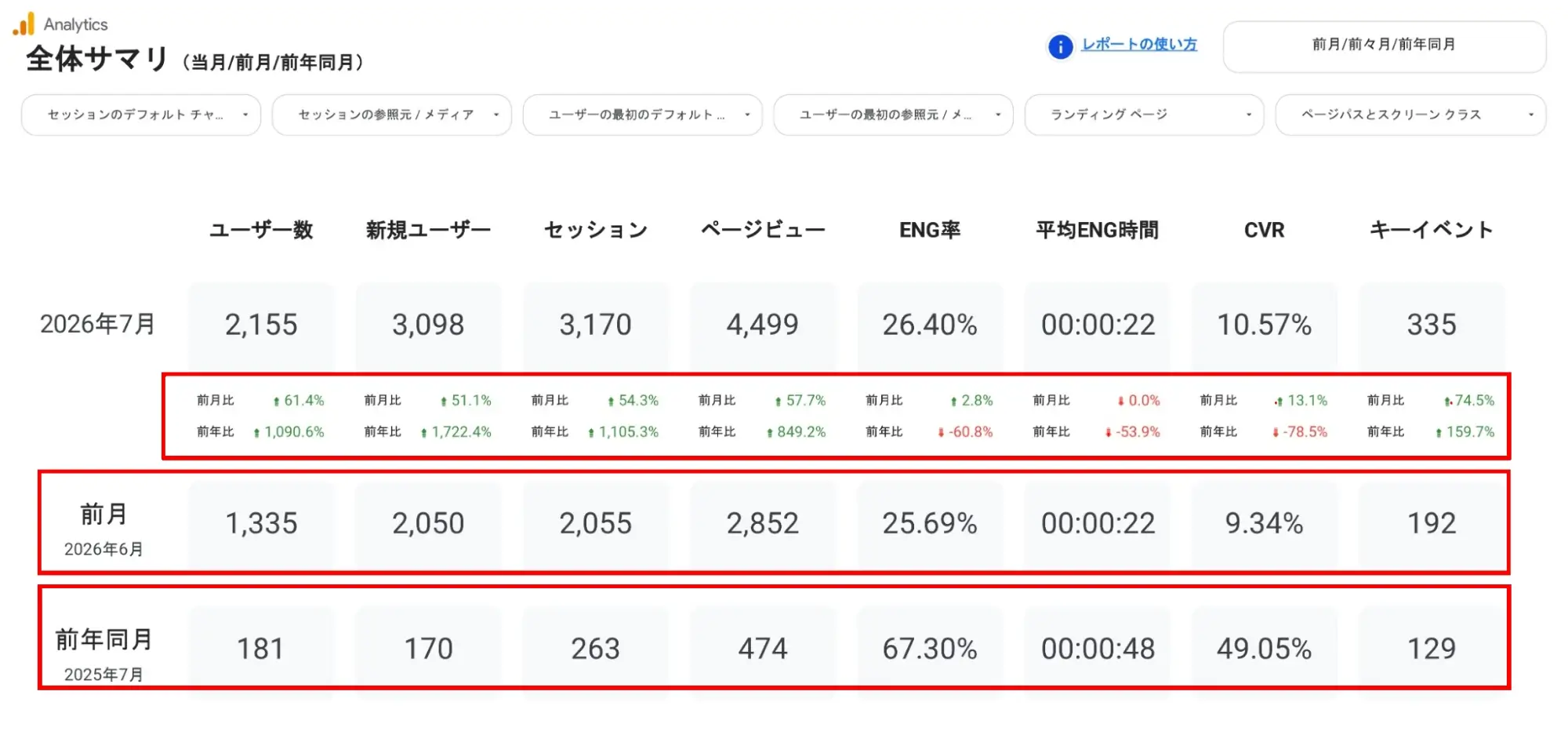Open the レポートの使い方 link
Screen dimensions: 1568x753
tap(1139, 45)
